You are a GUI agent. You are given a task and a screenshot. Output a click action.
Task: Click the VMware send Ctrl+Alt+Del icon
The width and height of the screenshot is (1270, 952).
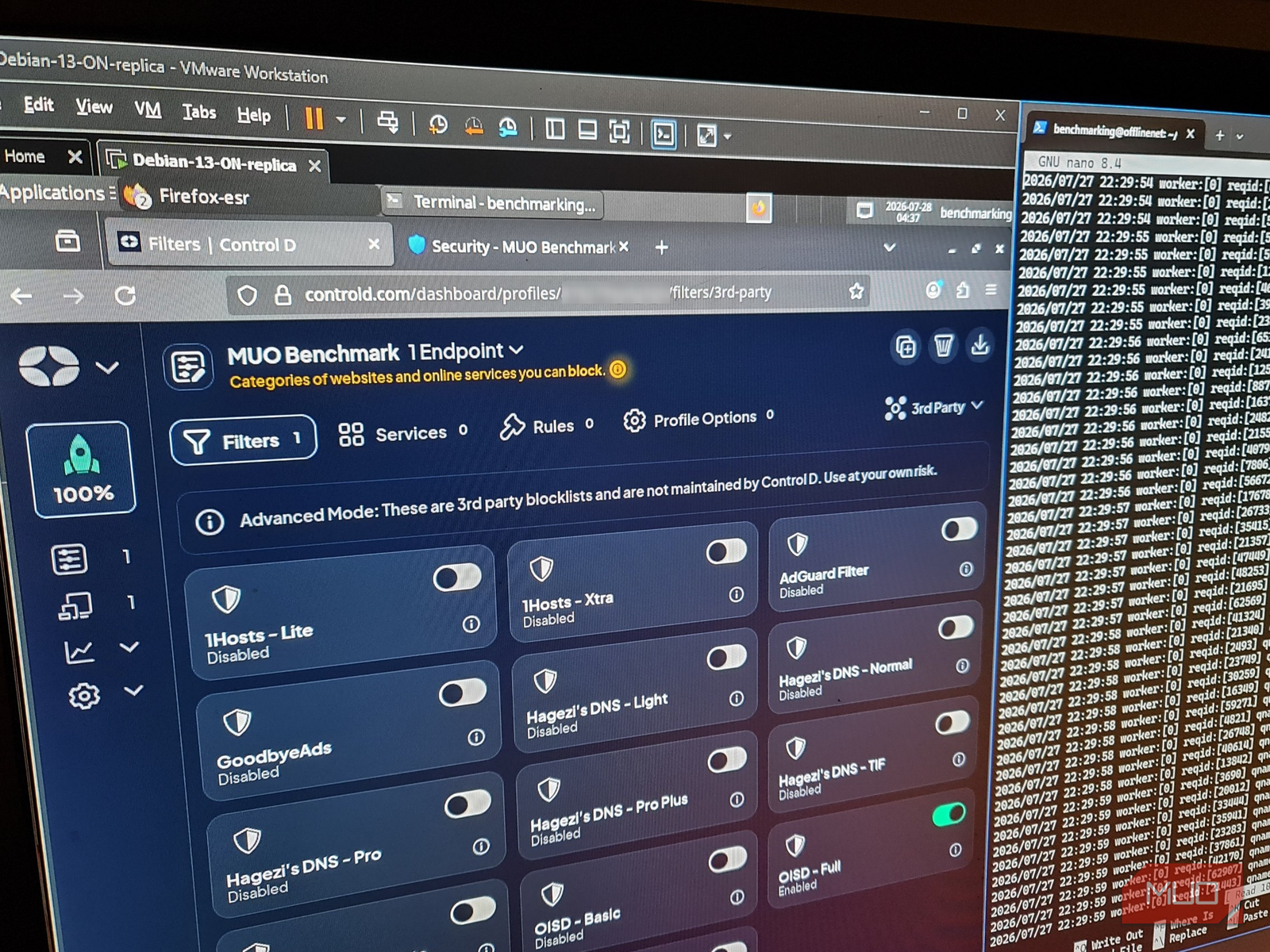(387, 122)
